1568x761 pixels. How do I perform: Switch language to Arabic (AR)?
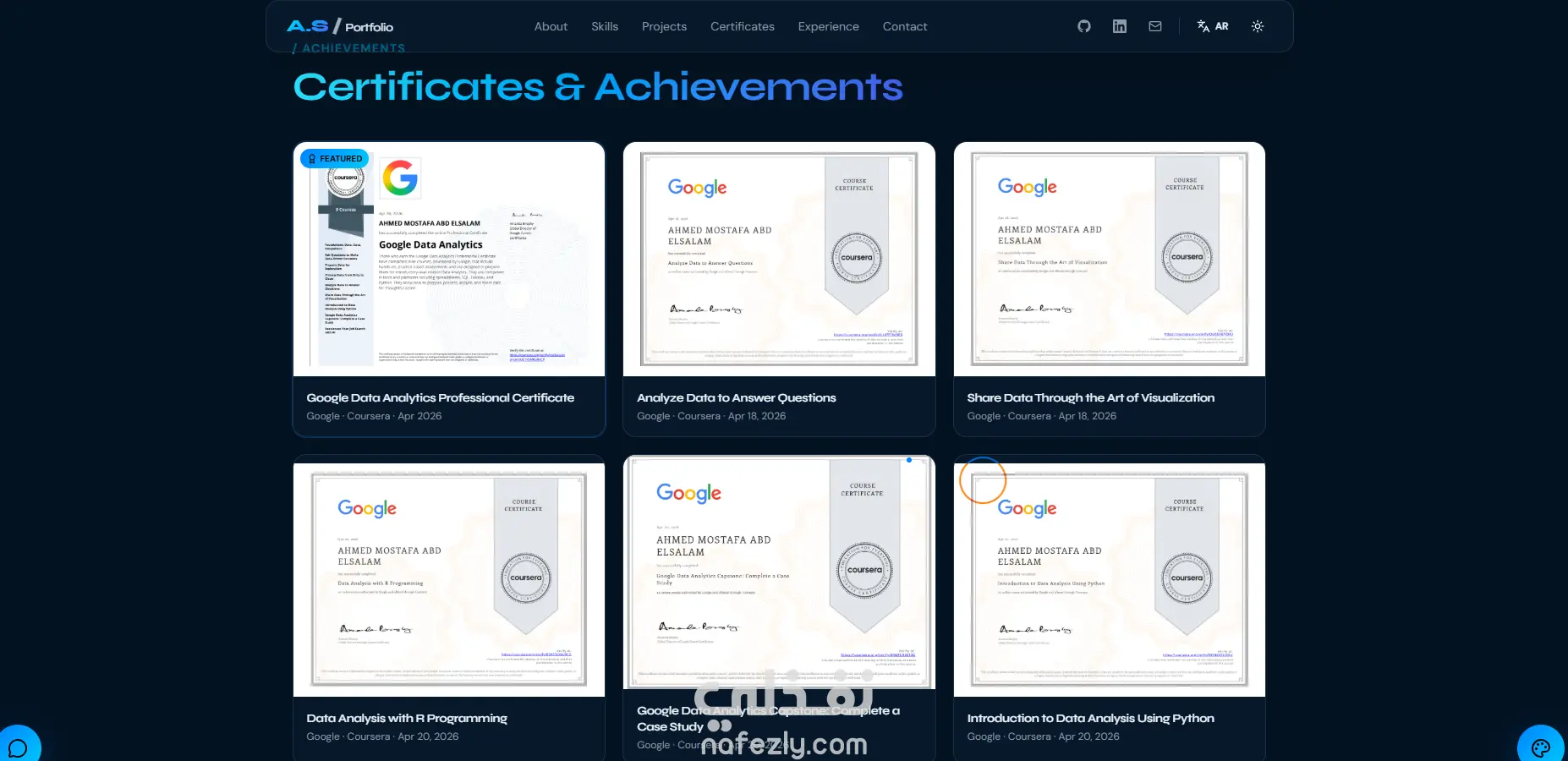coord(1213,26)
